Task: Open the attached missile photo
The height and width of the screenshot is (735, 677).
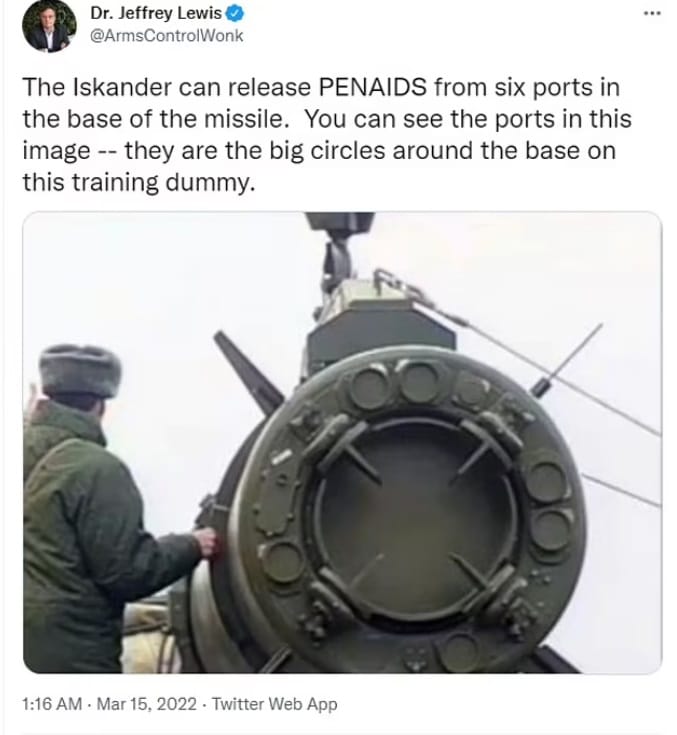Action: [342, 442]
